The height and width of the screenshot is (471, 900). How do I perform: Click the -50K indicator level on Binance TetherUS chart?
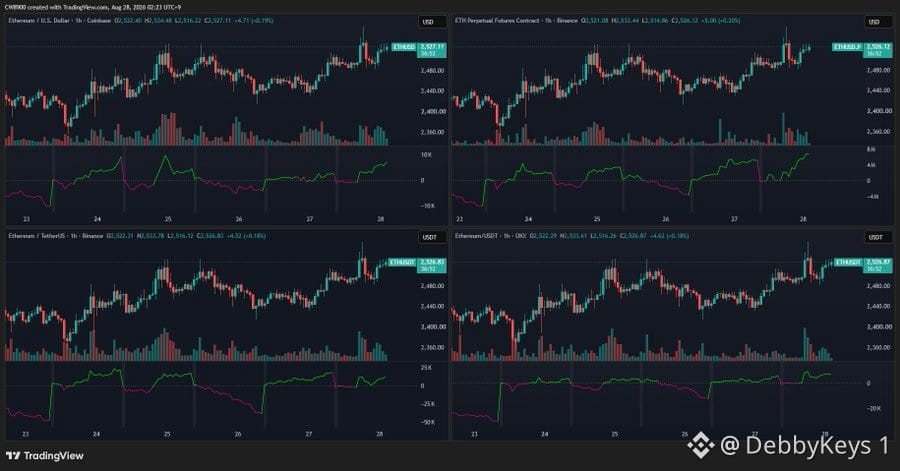[428, 422]
